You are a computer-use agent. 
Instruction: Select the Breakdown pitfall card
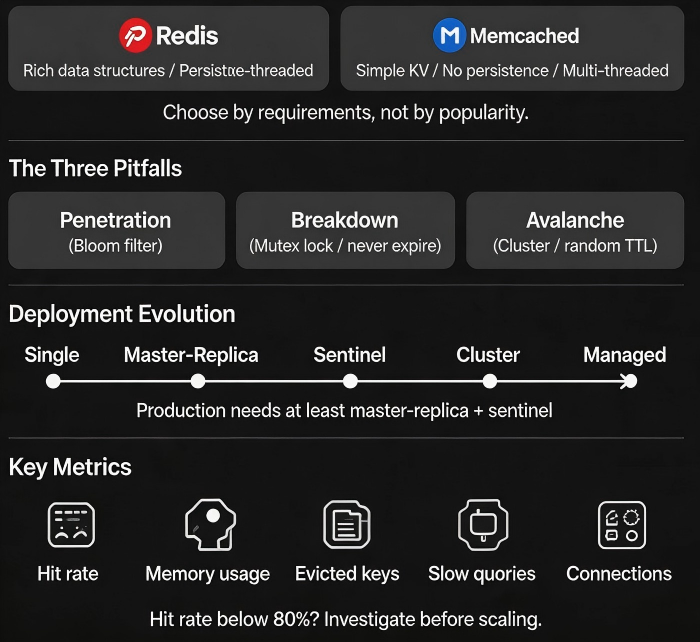click(x=345, y=230)
